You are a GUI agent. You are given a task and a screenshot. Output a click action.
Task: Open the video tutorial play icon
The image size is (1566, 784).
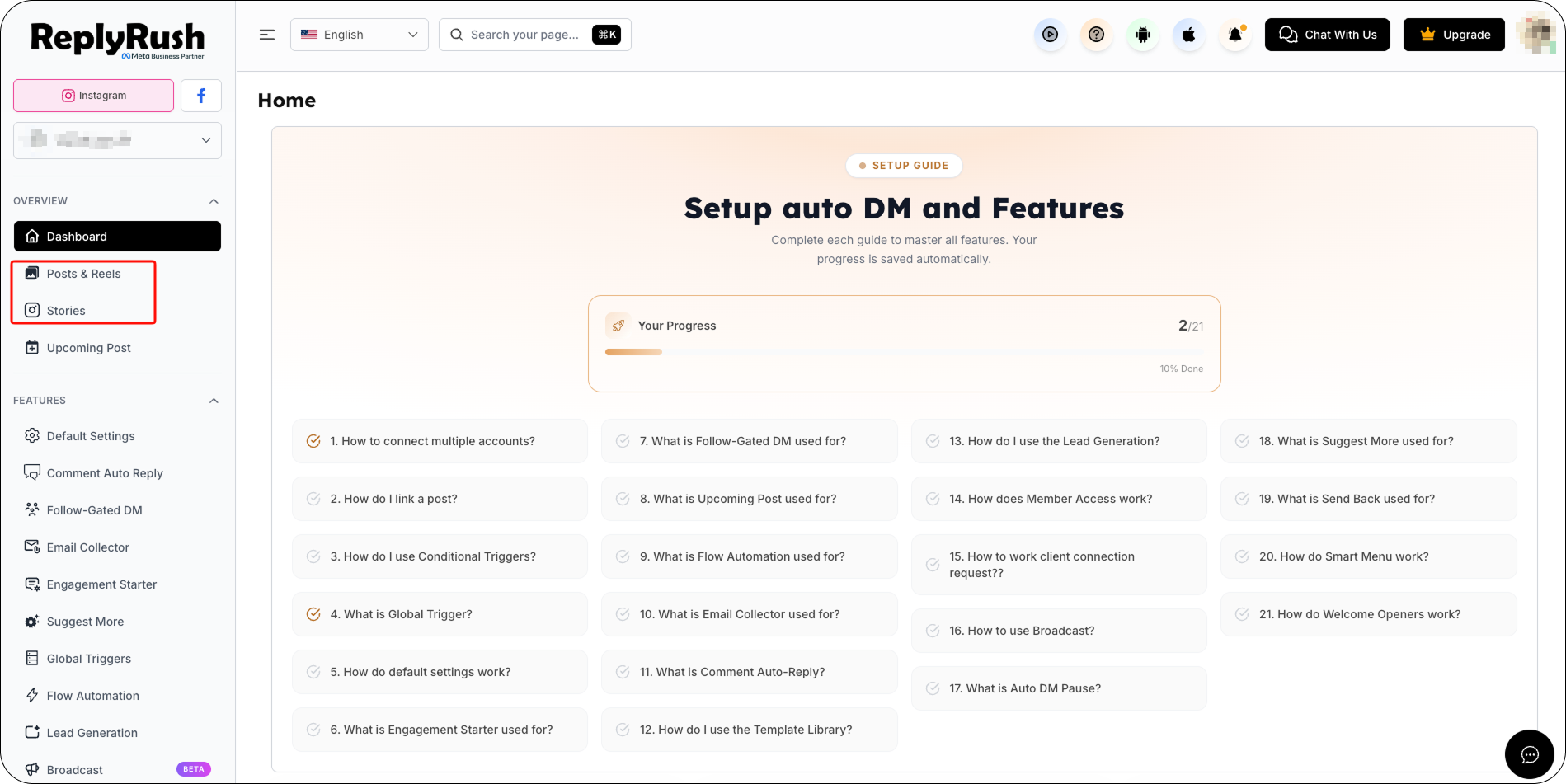coord(1050,35)
